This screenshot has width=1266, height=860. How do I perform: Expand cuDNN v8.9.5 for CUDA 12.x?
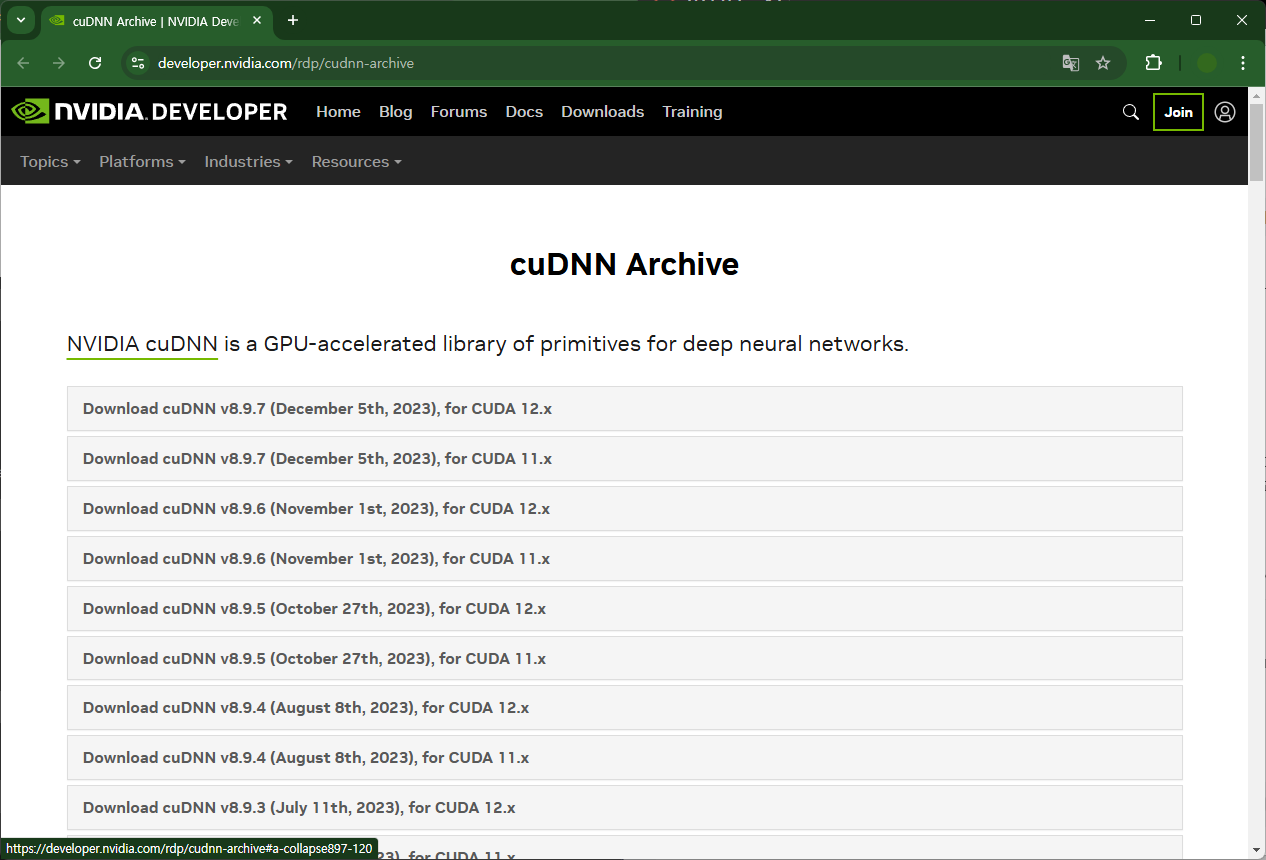click(624, 609)
